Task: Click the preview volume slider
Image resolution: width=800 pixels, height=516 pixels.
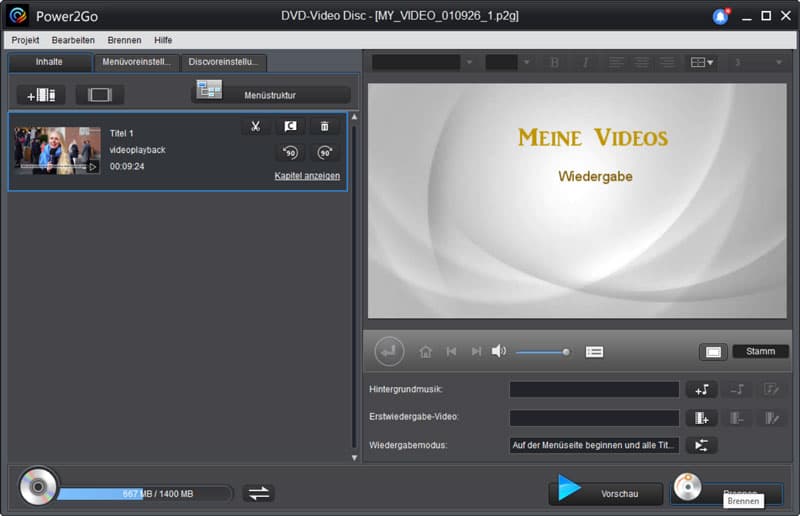Action: 542,352
